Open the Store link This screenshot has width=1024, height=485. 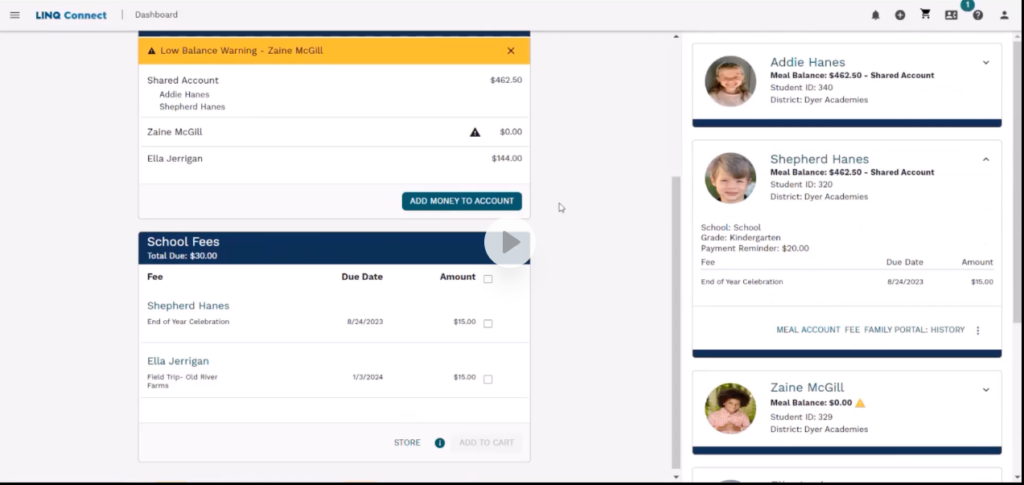click(407, 443)
